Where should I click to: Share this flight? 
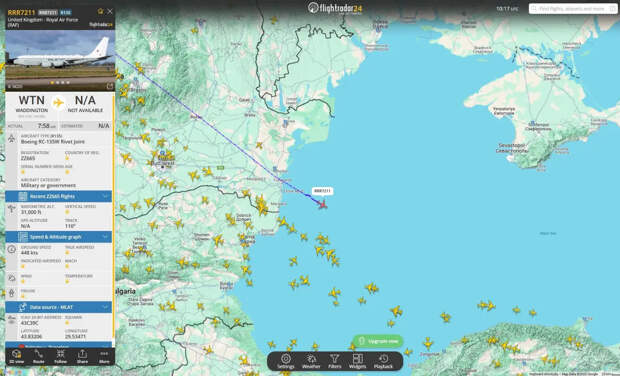82,356
